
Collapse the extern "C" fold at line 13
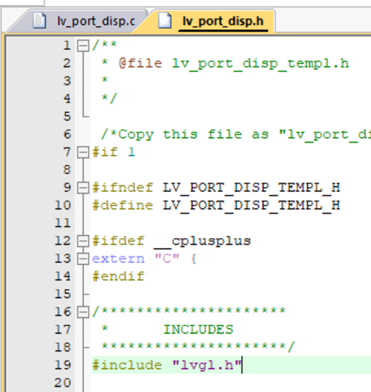click(83, 259)
